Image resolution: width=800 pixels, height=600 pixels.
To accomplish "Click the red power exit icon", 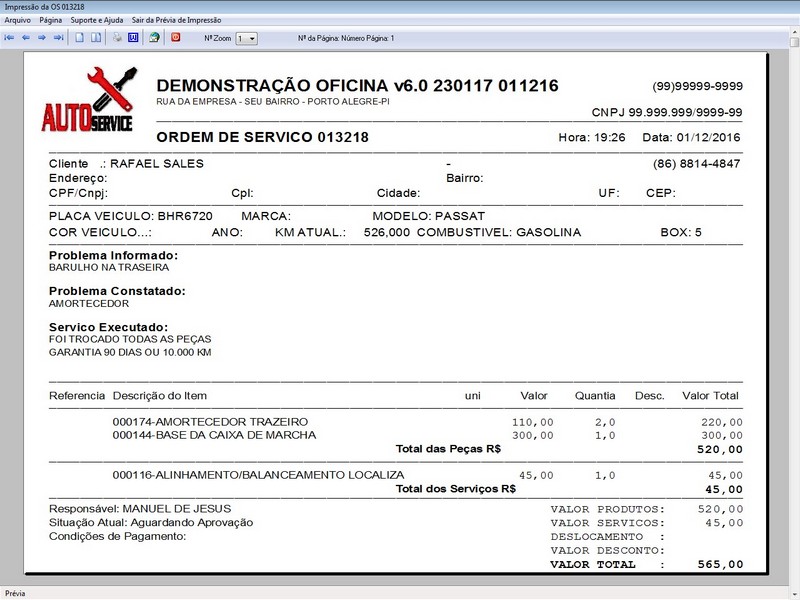I will [x=176, y=37].
